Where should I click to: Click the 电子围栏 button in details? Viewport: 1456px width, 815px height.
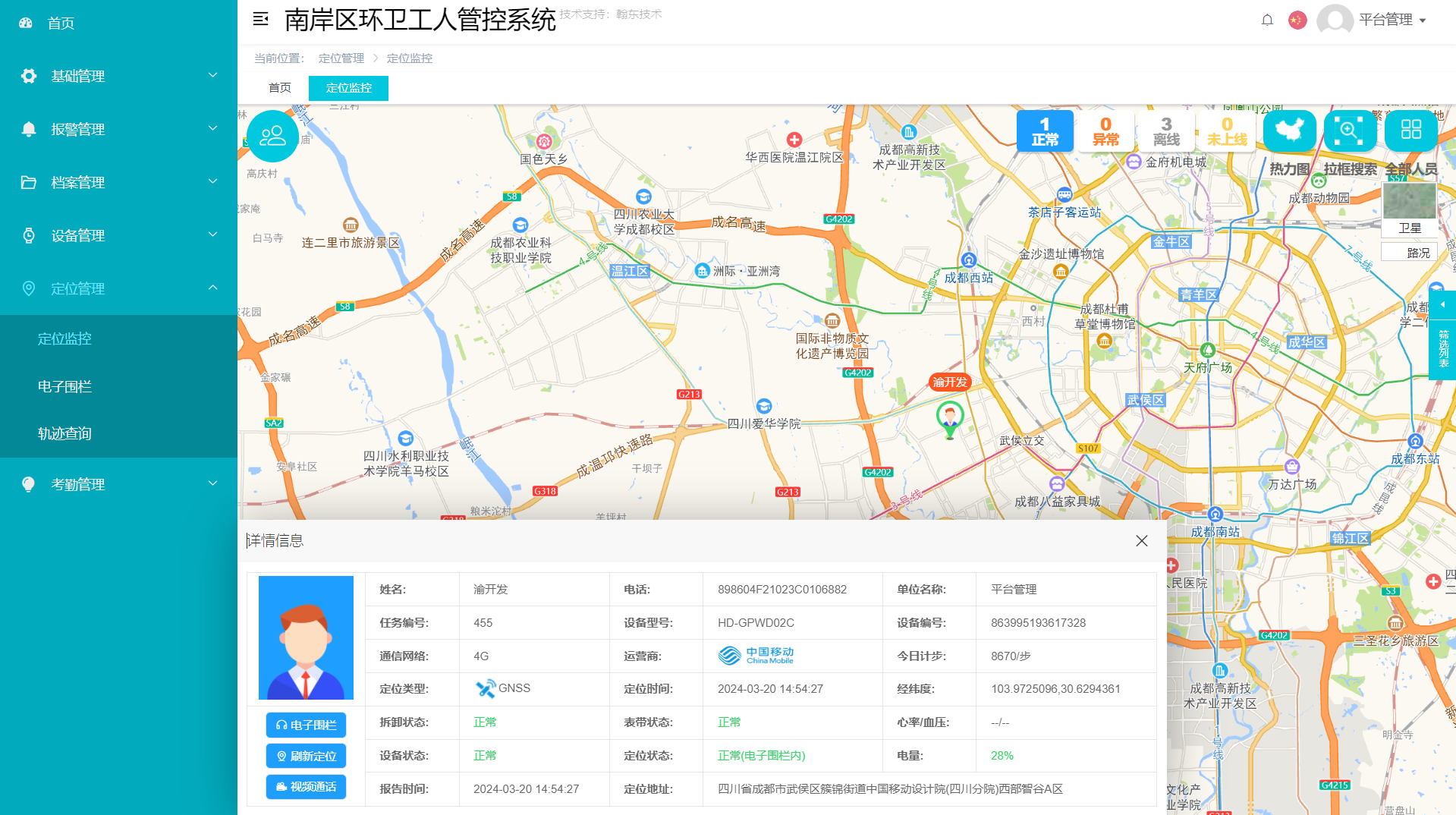306,725
